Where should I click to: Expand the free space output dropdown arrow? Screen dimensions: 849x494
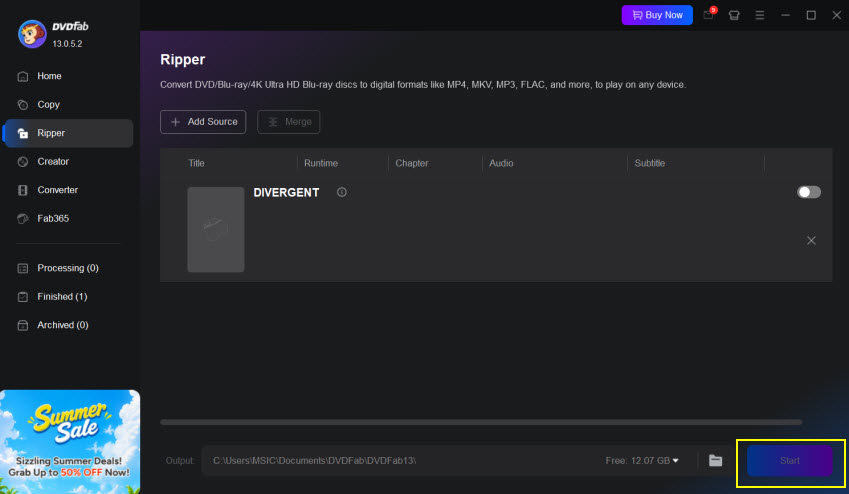(675, 460)
